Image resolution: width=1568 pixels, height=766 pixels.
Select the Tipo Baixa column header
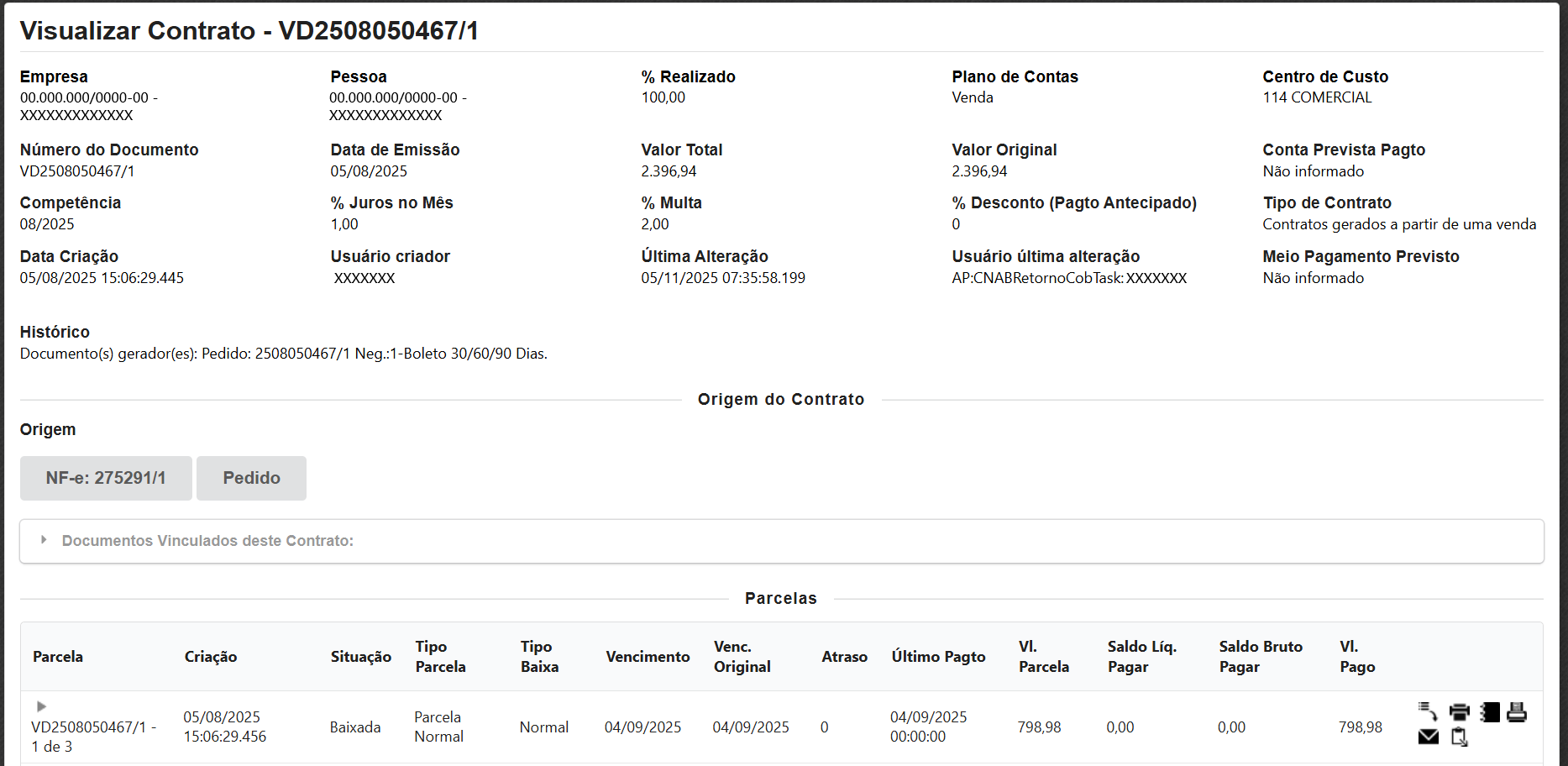pyautogui.click(x=539, y=657)
